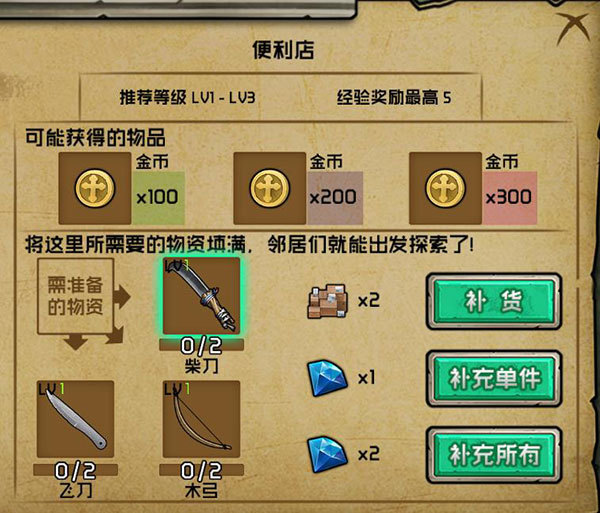Click the 木弓 0/2 progress bar
The image size is (600, 513).
tap(201, 470)
